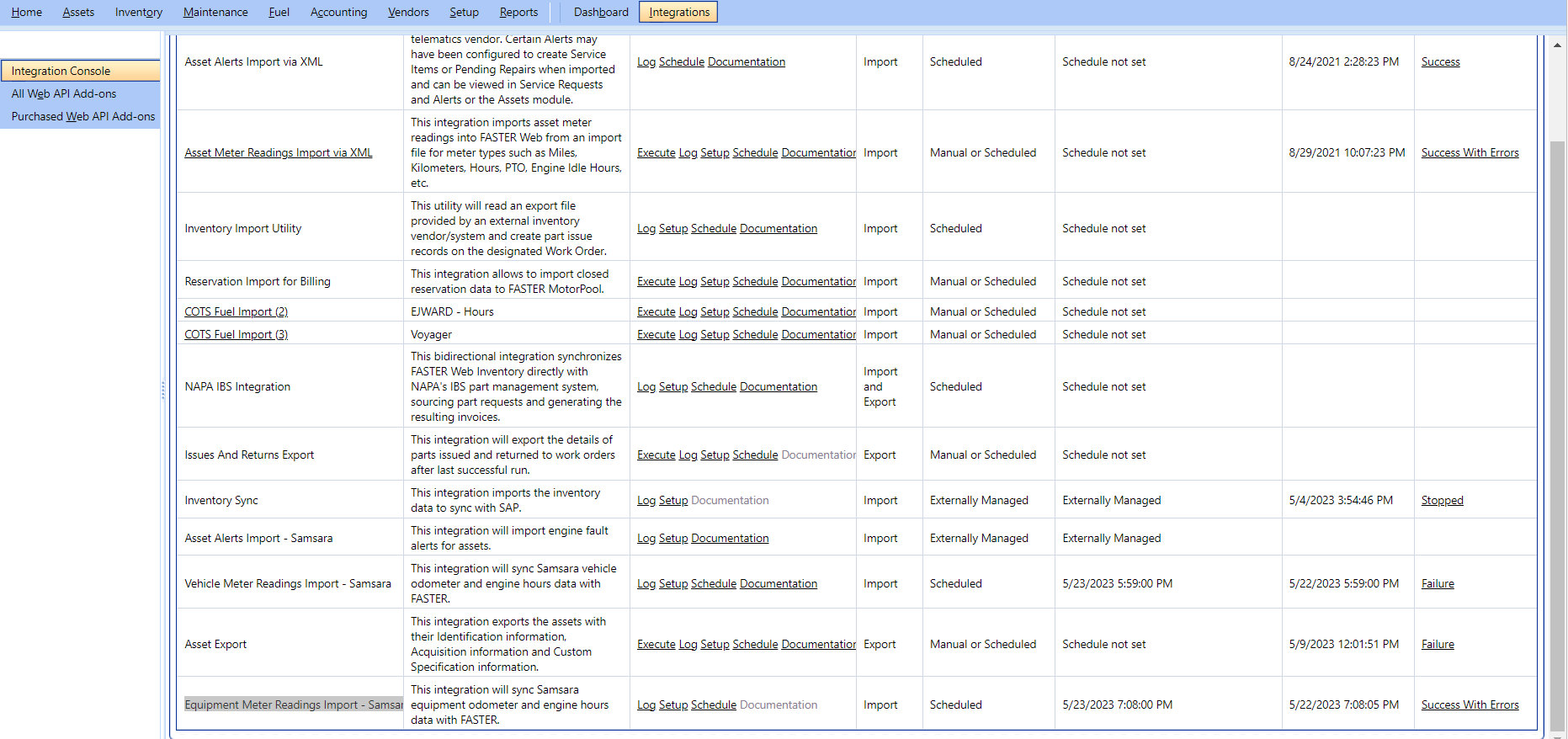Open the Home menu
Screen dimensions: 1568x739
point(27,12)
